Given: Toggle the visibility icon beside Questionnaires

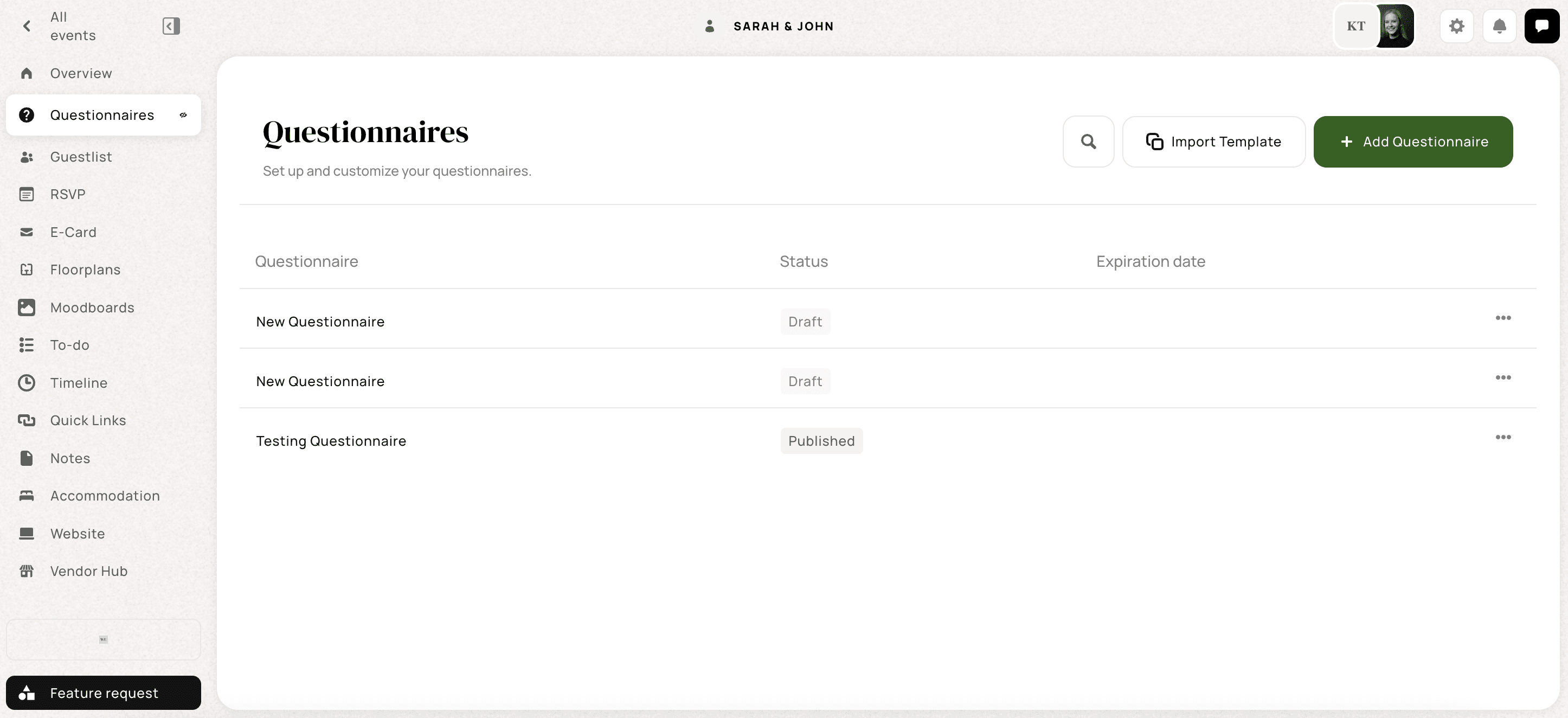Looking at the screenshot, I should (183, 115).
